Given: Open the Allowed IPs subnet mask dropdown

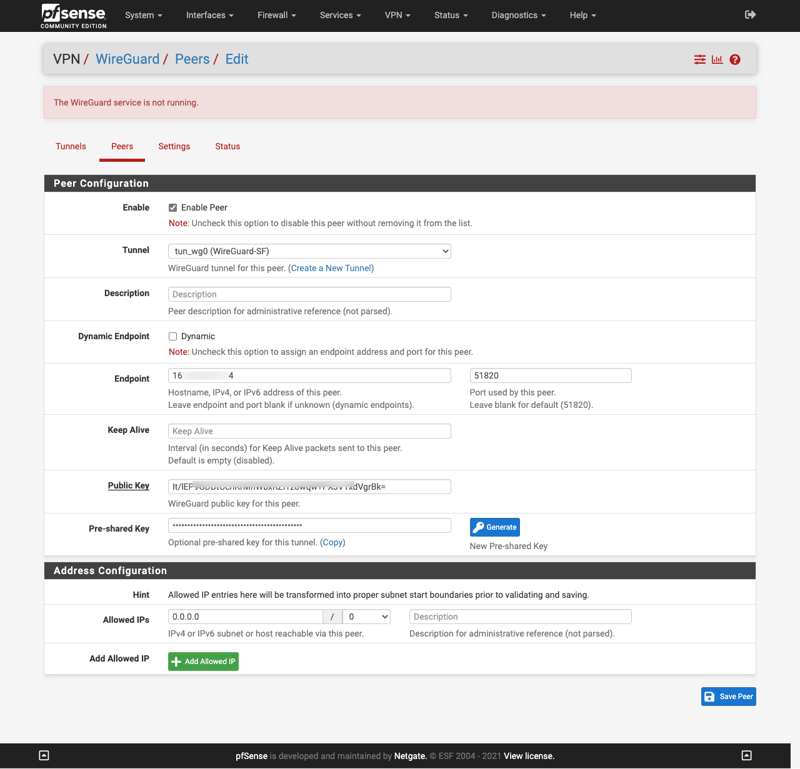Looking at the screenshot, I should pos(366,617).
